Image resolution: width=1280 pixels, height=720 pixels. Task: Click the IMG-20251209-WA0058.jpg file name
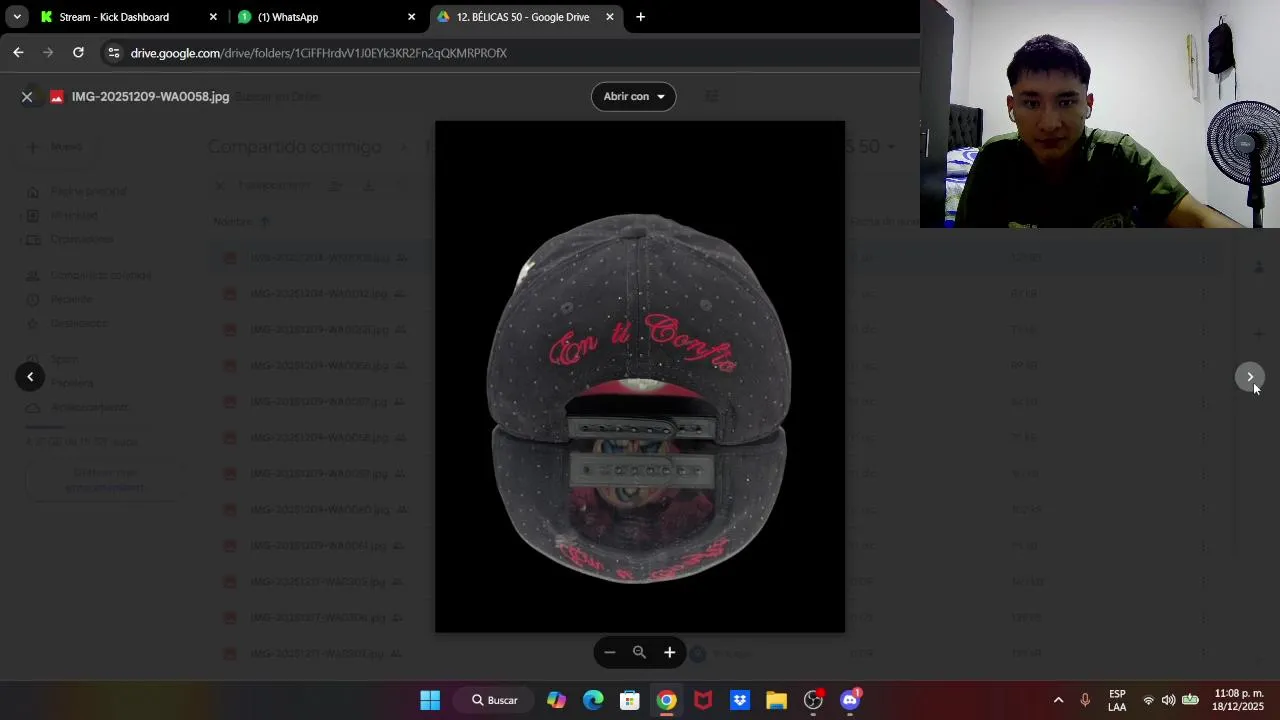pyautogui.click(x=150, y=97)
